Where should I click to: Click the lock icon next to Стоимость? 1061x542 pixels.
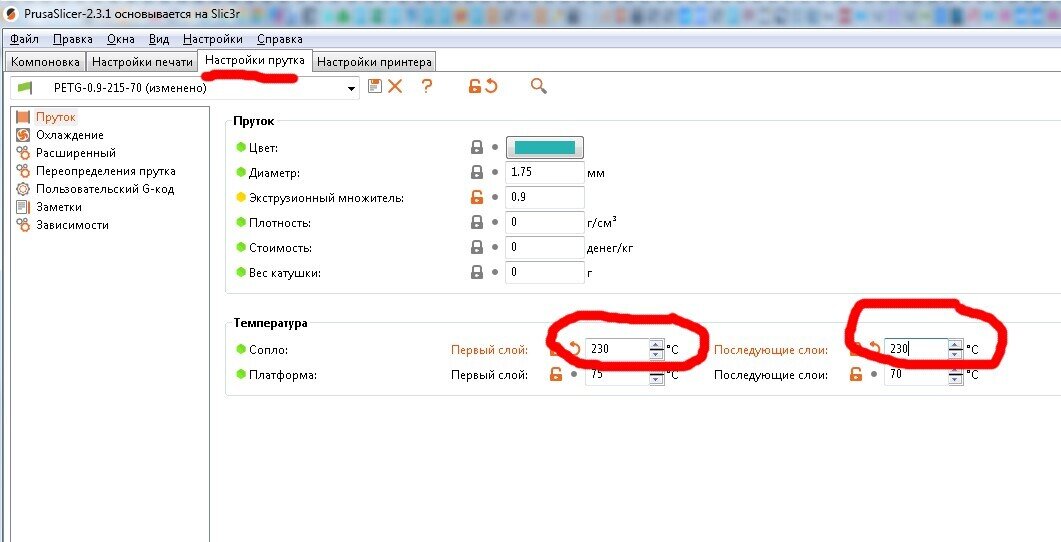[x=477, y=248]
